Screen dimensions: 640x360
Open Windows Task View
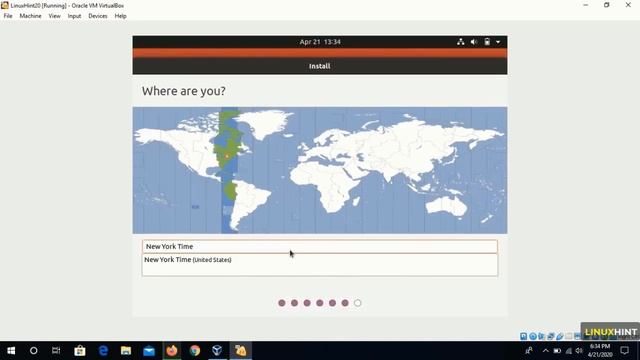[x=56, y=351]
